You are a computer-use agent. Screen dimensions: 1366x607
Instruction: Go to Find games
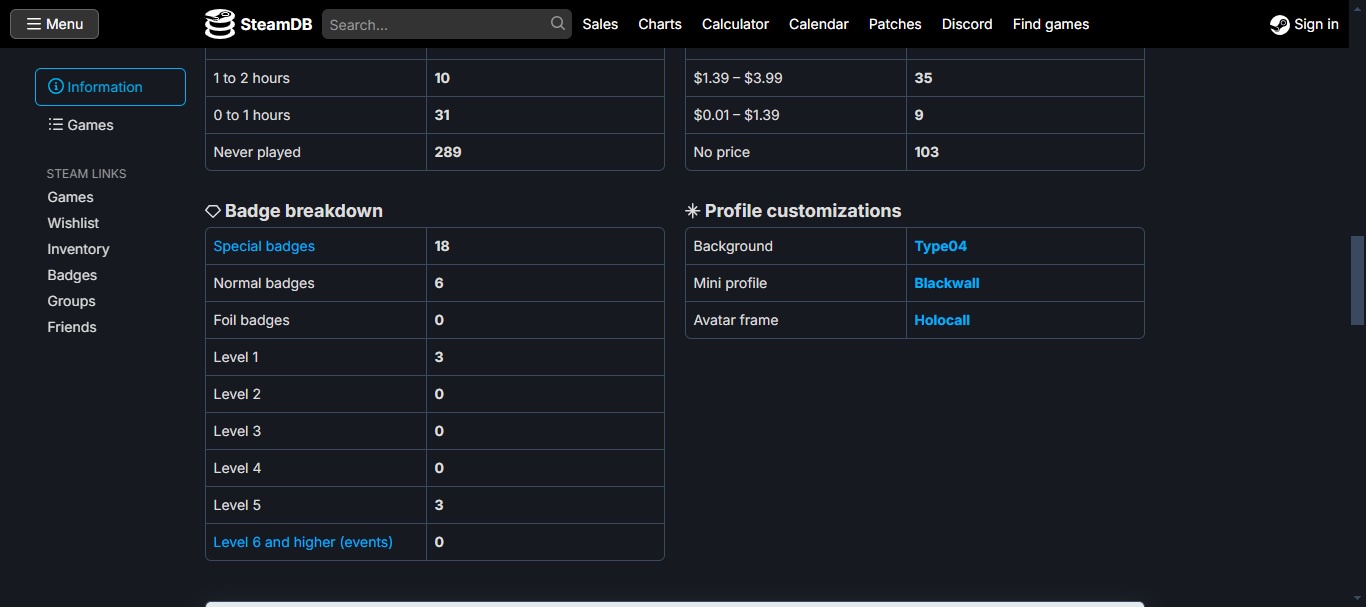click(x=1050, y=24)
